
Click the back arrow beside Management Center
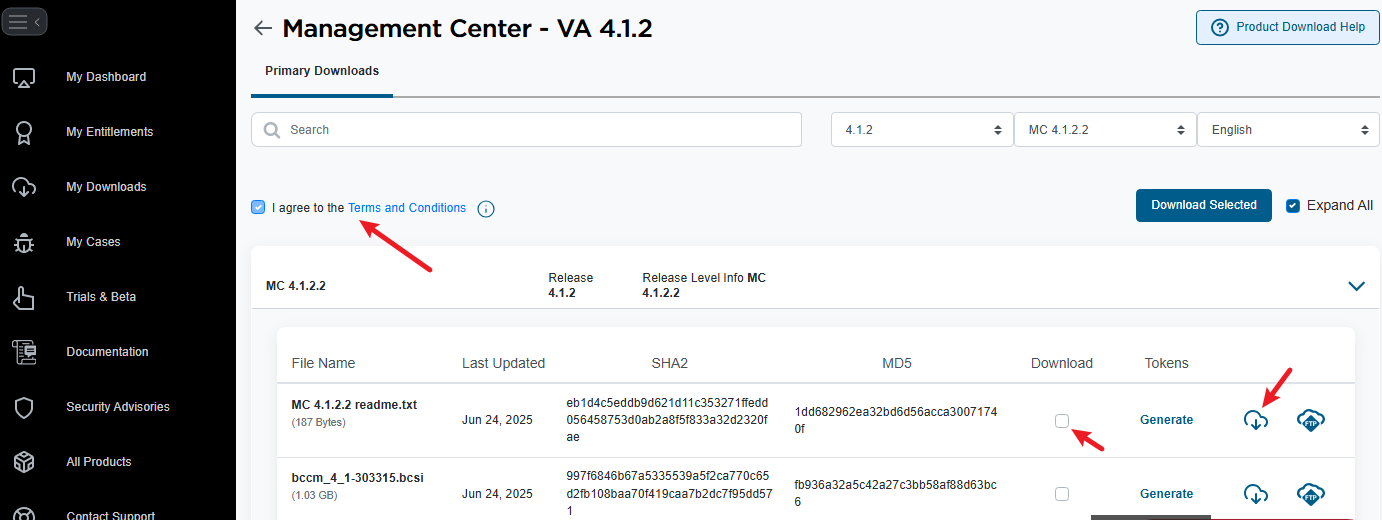click(x=263, y=28)
